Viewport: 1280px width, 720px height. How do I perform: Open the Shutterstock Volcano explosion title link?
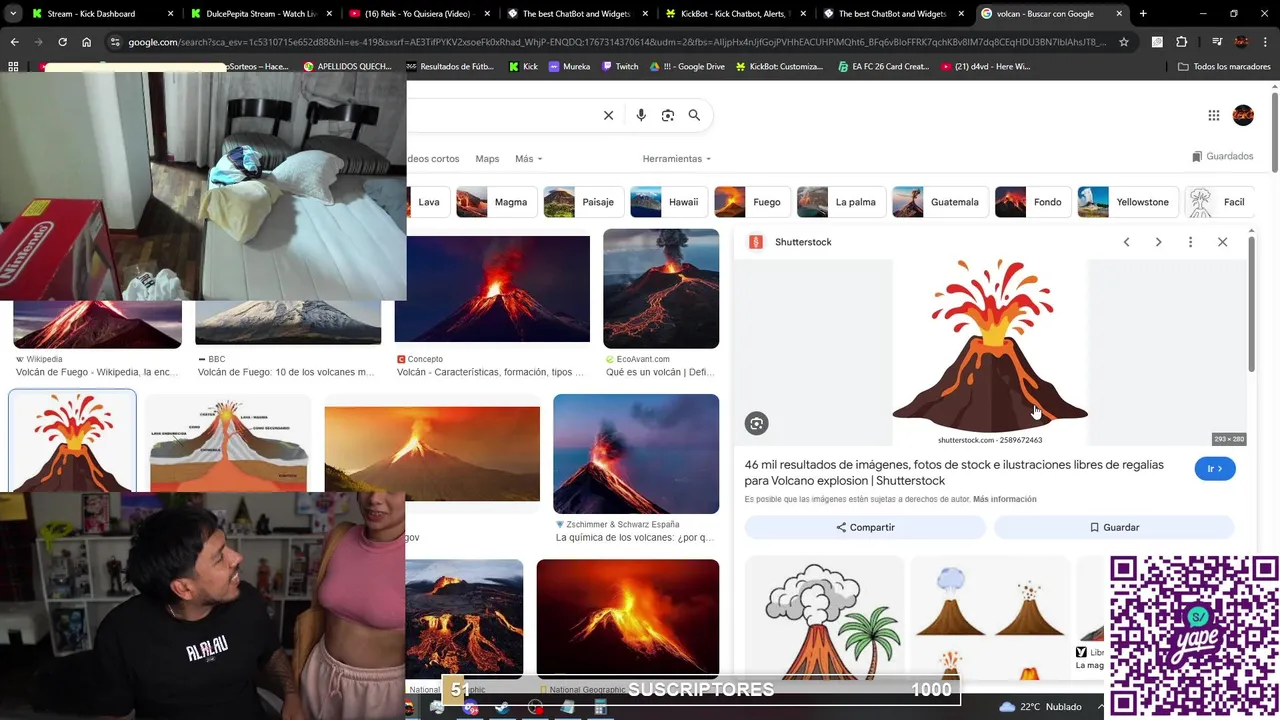[x=954, y=473]
